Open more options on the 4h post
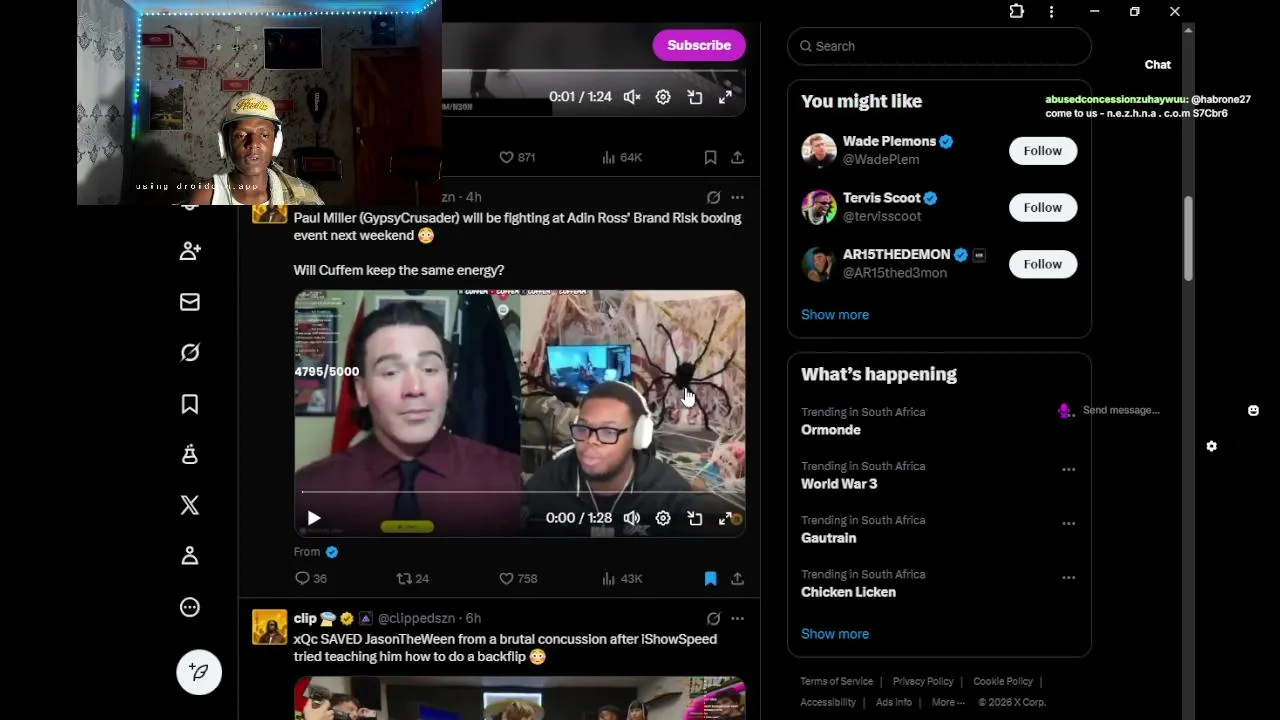Screen dimensions: 1280x720 737,197
